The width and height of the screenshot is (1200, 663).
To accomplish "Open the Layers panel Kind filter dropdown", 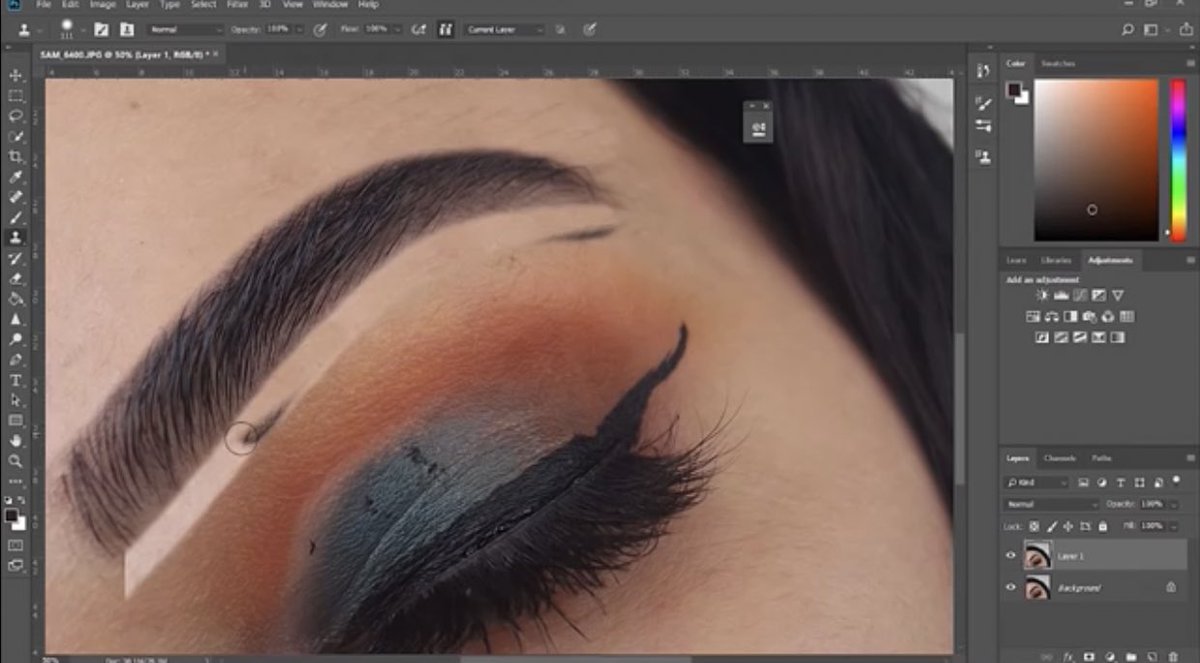I will click(1038, 483).
